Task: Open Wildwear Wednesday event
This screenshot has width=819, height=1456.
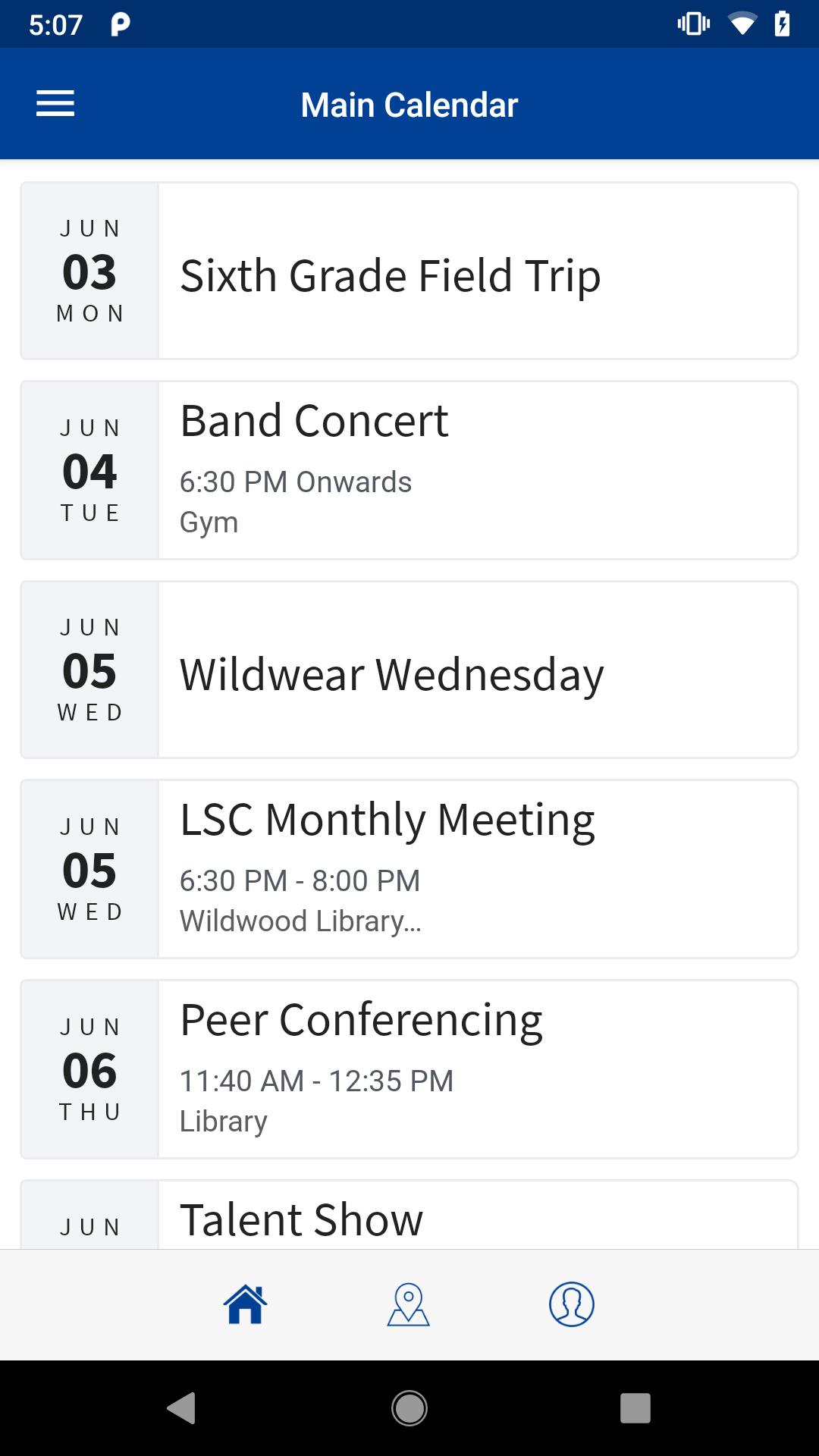Action: [x=409, y=670]
